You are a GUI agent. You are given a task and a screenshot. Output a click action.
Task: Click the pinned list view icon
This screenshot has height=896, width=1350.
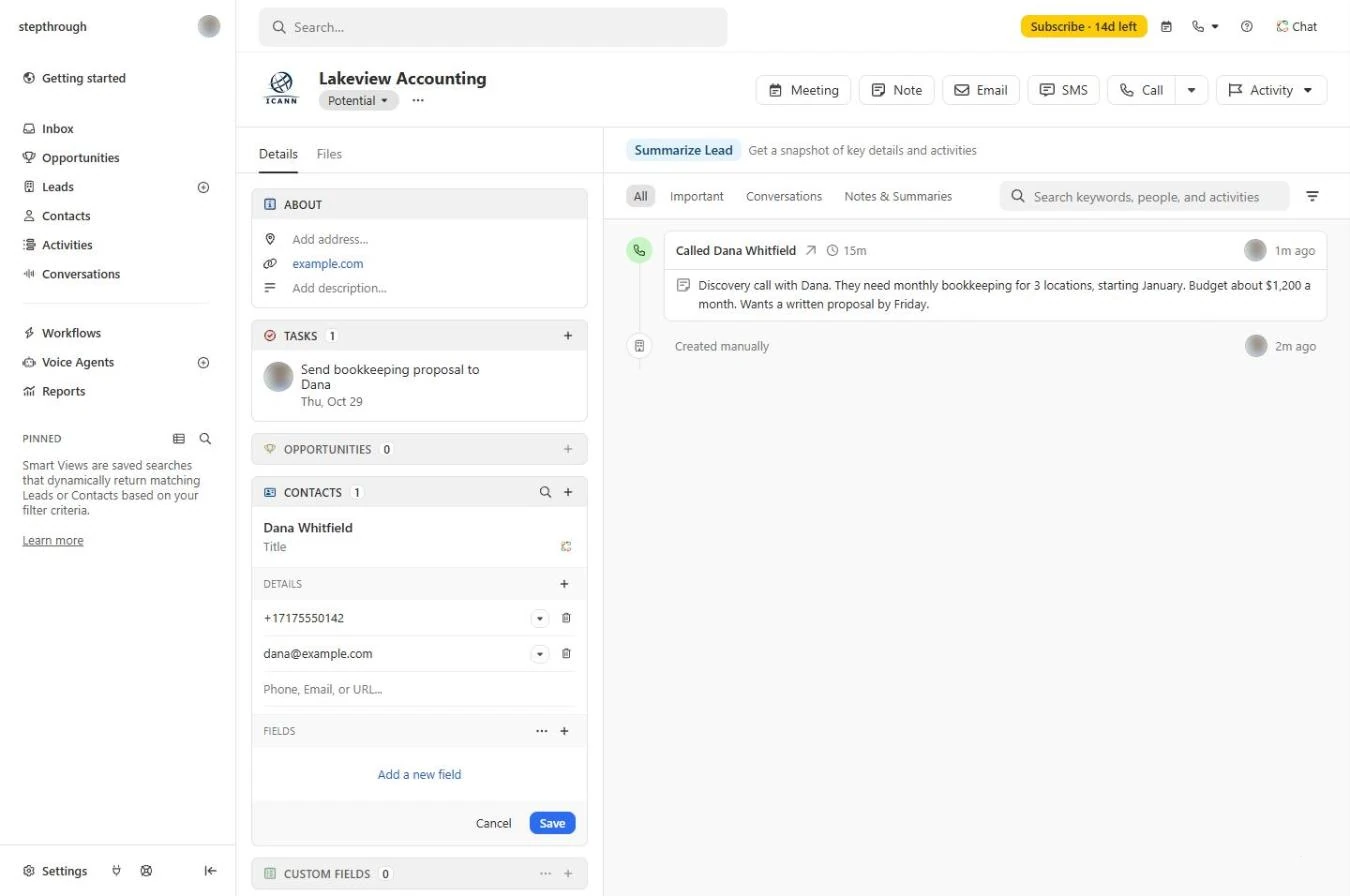tap(179, 438)
